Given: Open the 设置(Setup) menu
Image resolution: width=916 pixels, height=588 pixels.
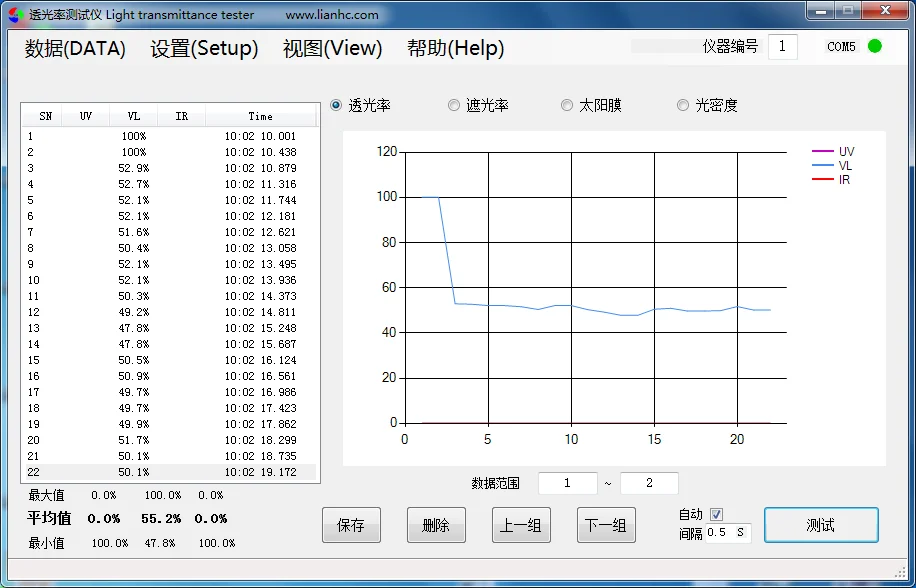Looking at the screenshot, I should [204, 48].
